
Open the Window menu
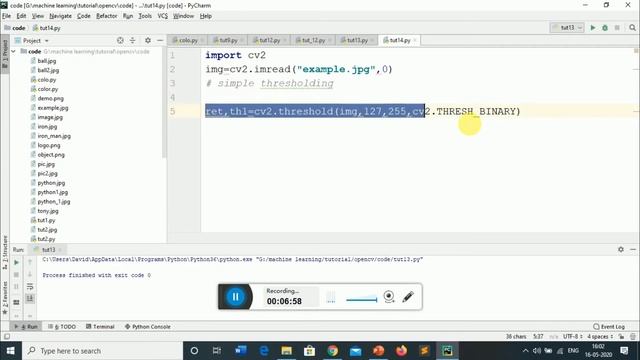(183, 16)
